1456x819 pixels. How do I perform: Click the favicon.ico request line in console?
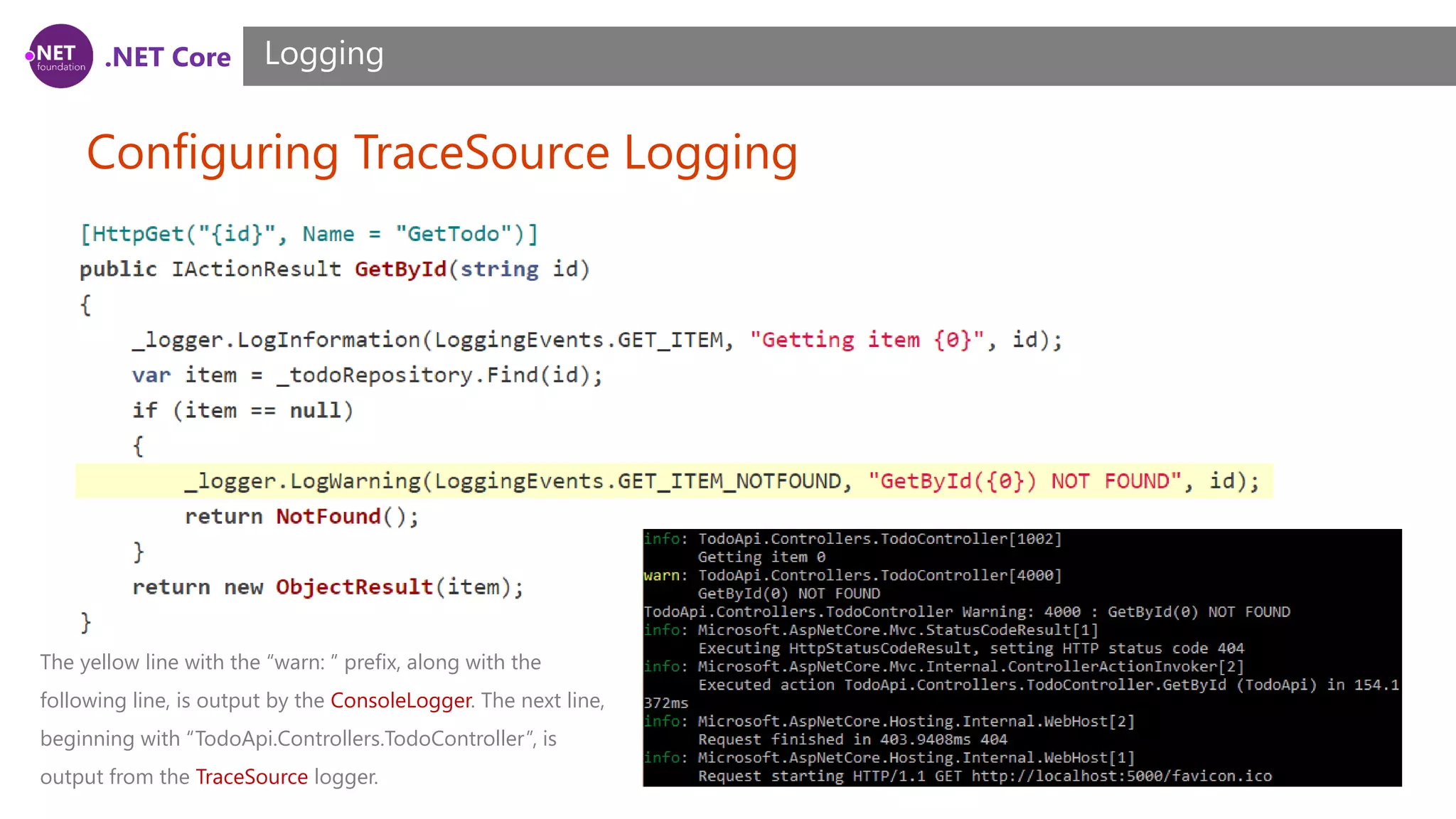(x=984, y=776)
